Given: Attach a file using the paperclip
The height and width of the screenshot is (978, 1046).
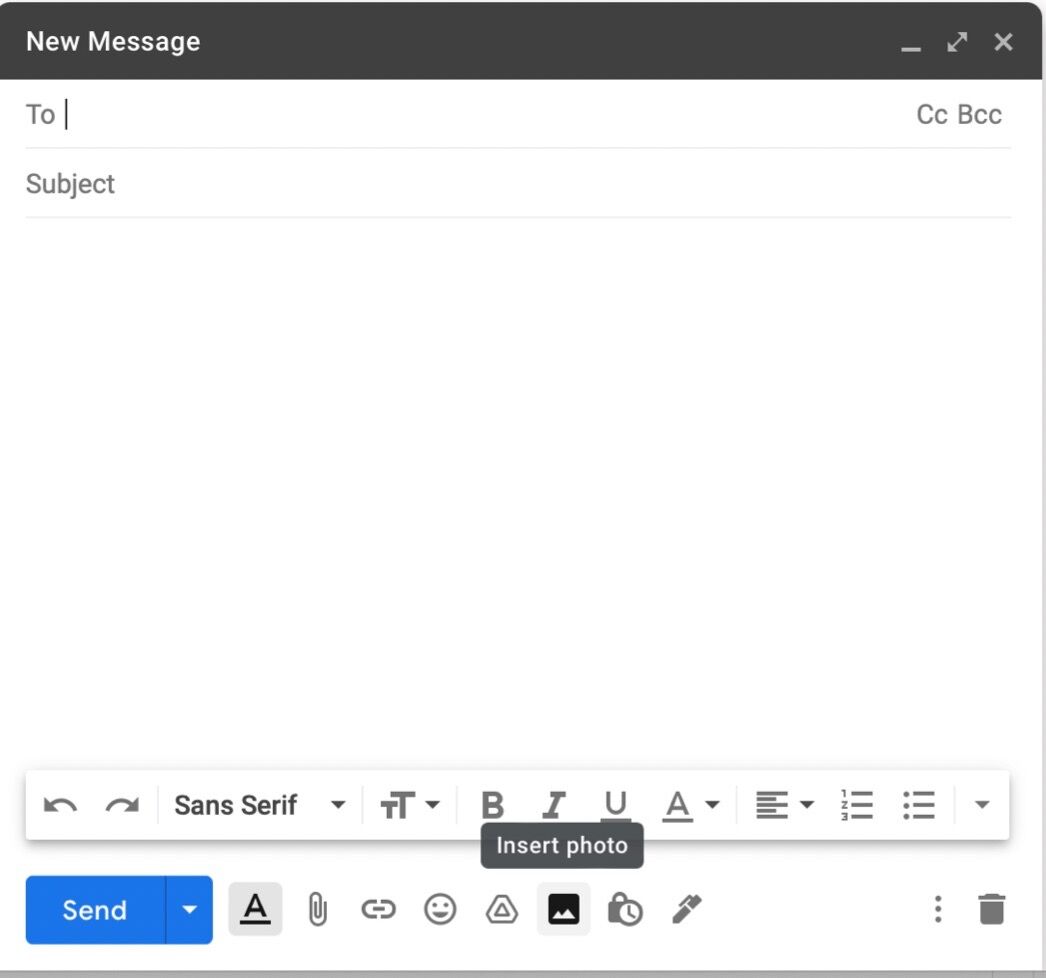Looking at the screenshot, I should (317, 909).
